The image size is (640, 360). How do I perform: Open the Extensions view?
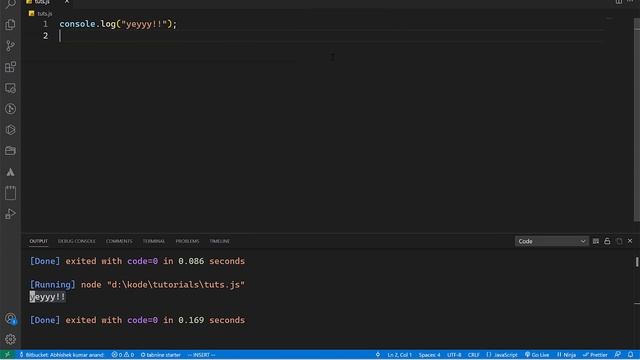(x=10, y=67)
